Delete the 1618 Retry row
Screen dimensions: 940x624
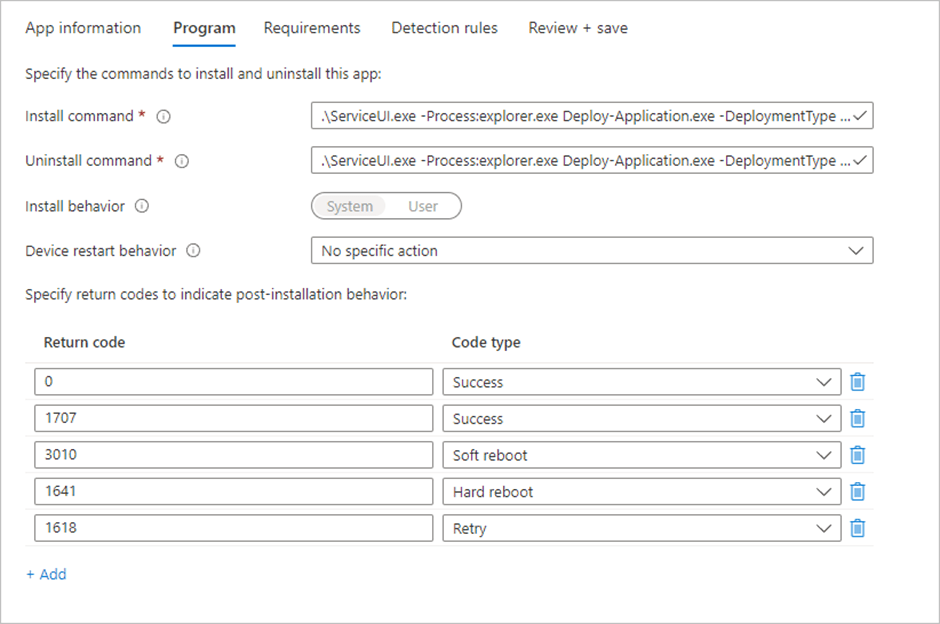857,528
